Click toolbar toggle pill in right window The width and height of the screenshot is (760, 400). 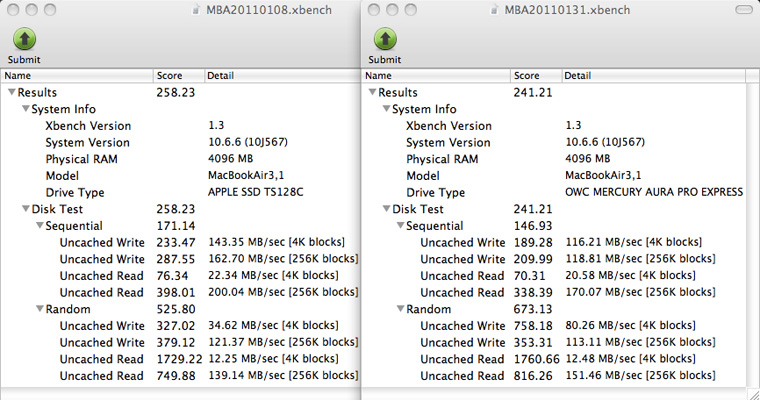pos(744,10)
